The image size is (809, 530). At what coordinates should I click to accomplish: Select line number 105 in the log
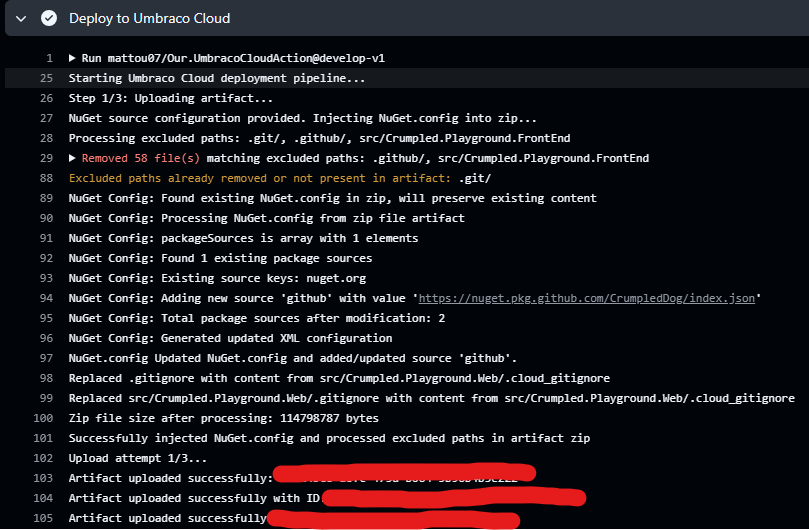tap(42, 518)
